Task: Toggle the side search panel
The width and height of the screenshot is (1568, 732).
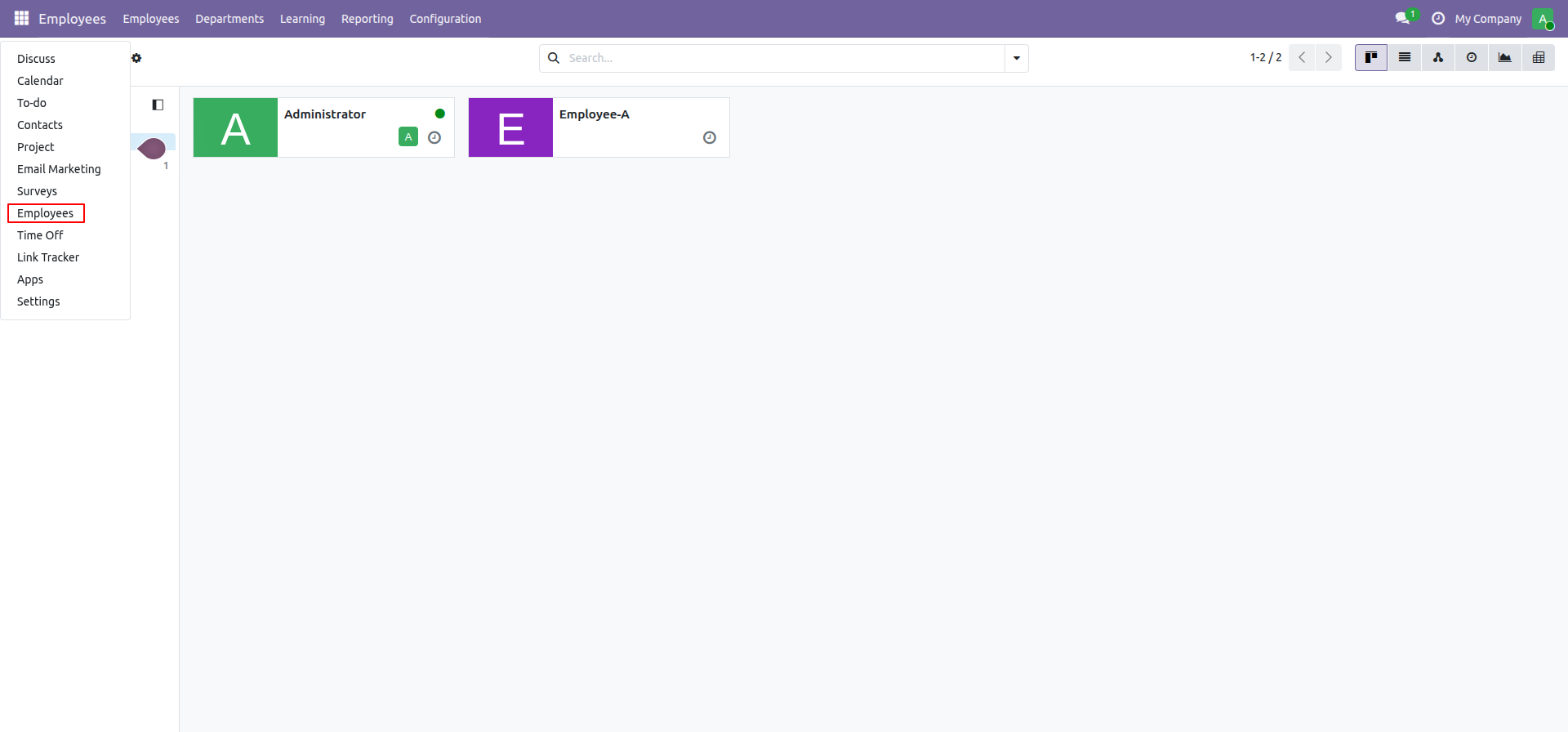Action: coord(158,105)
